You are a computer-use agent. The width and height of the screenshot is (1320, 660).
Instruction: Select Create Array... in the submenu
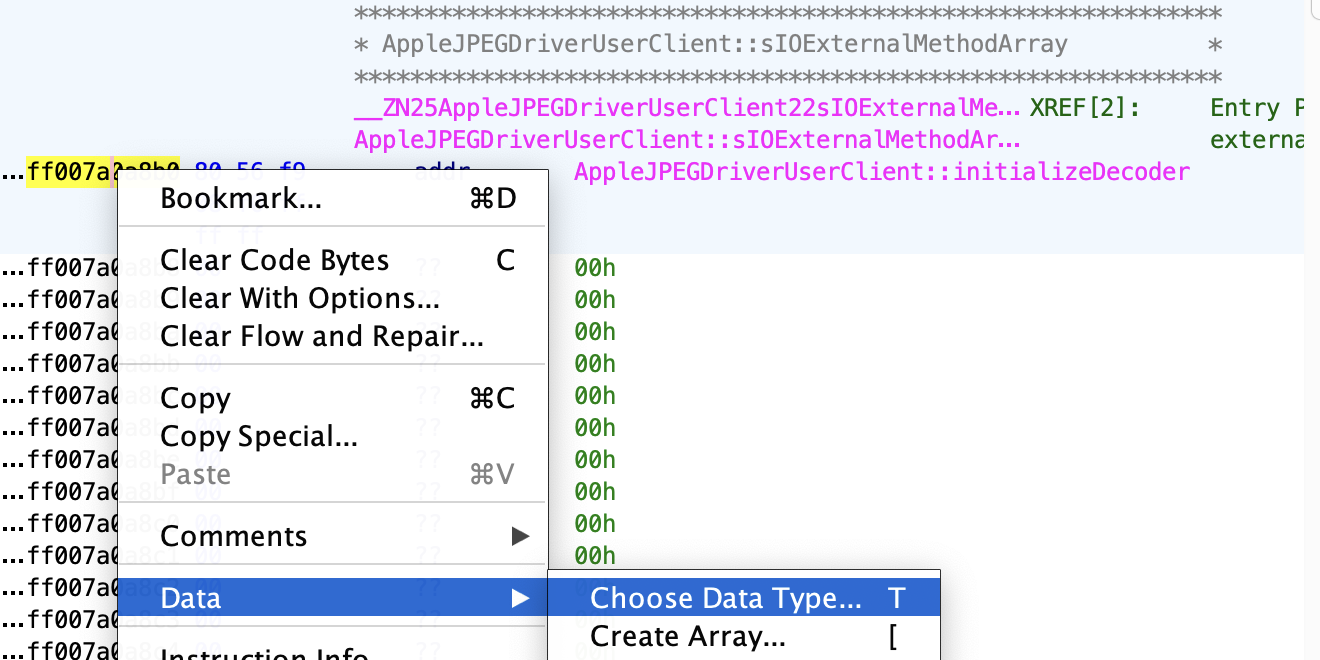(688, 636)
